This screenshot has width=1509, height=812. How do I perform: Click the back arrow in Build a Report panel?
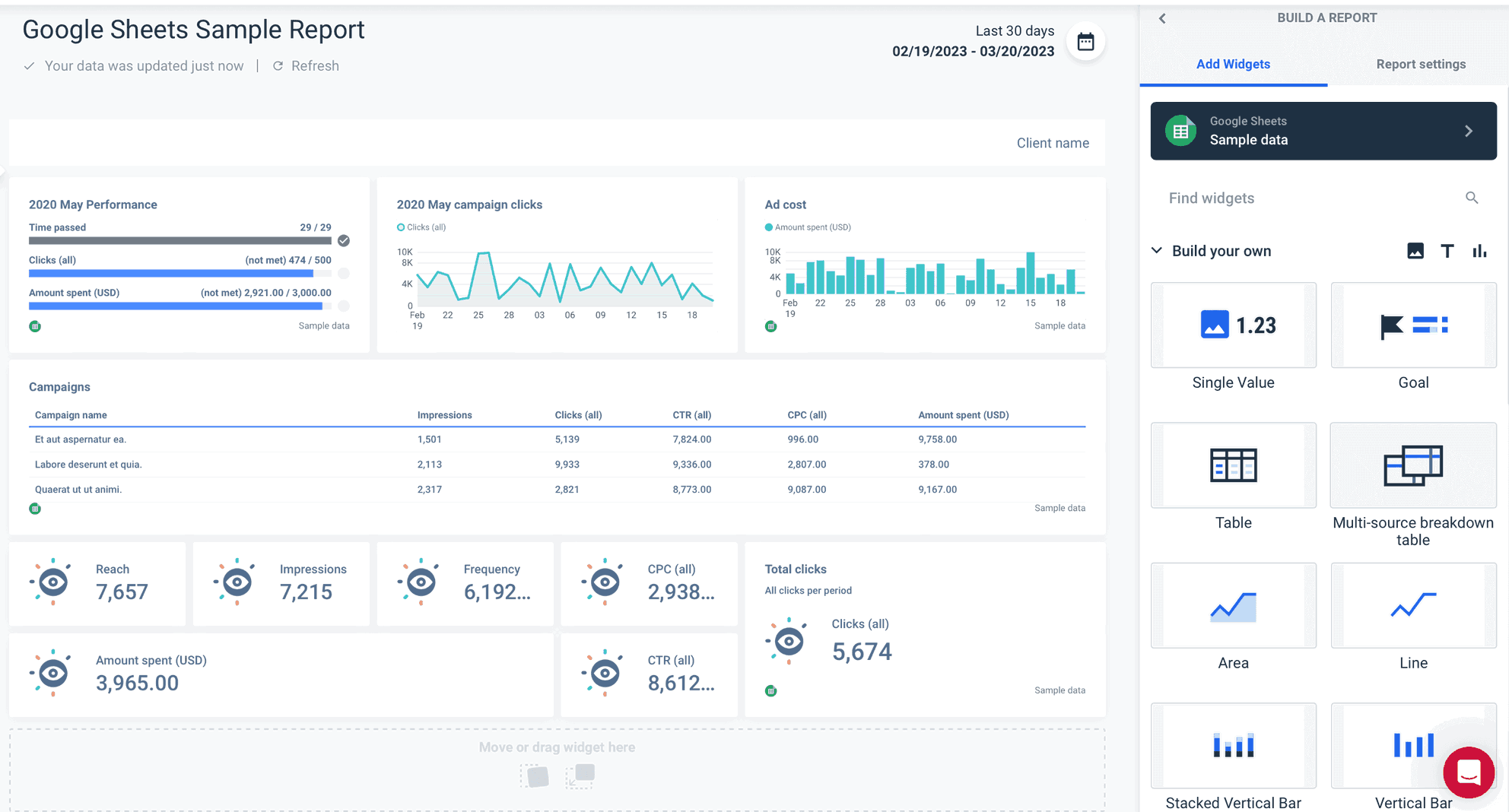1162,17
